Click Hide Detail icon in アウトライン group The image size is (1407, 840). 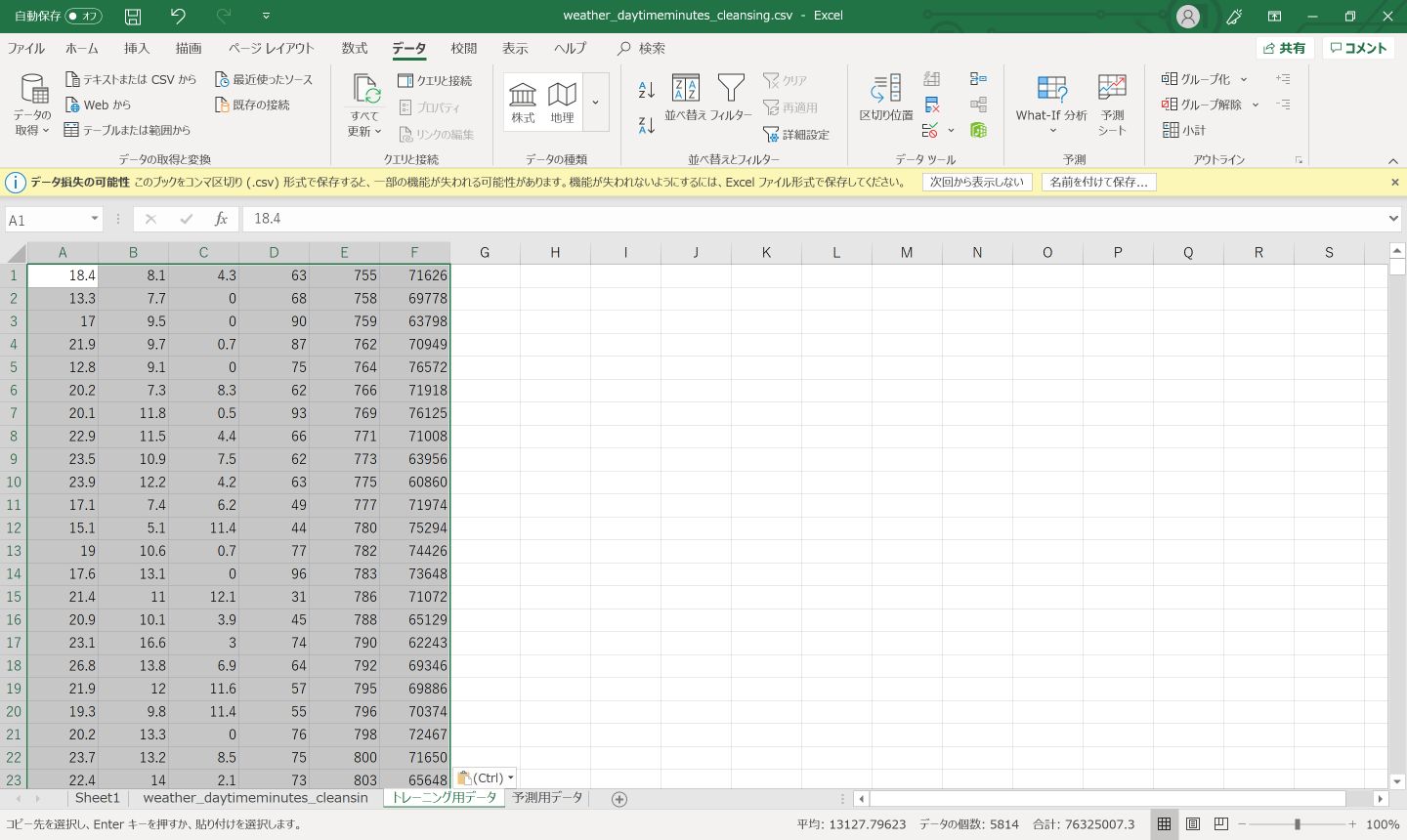[1283, 105]
